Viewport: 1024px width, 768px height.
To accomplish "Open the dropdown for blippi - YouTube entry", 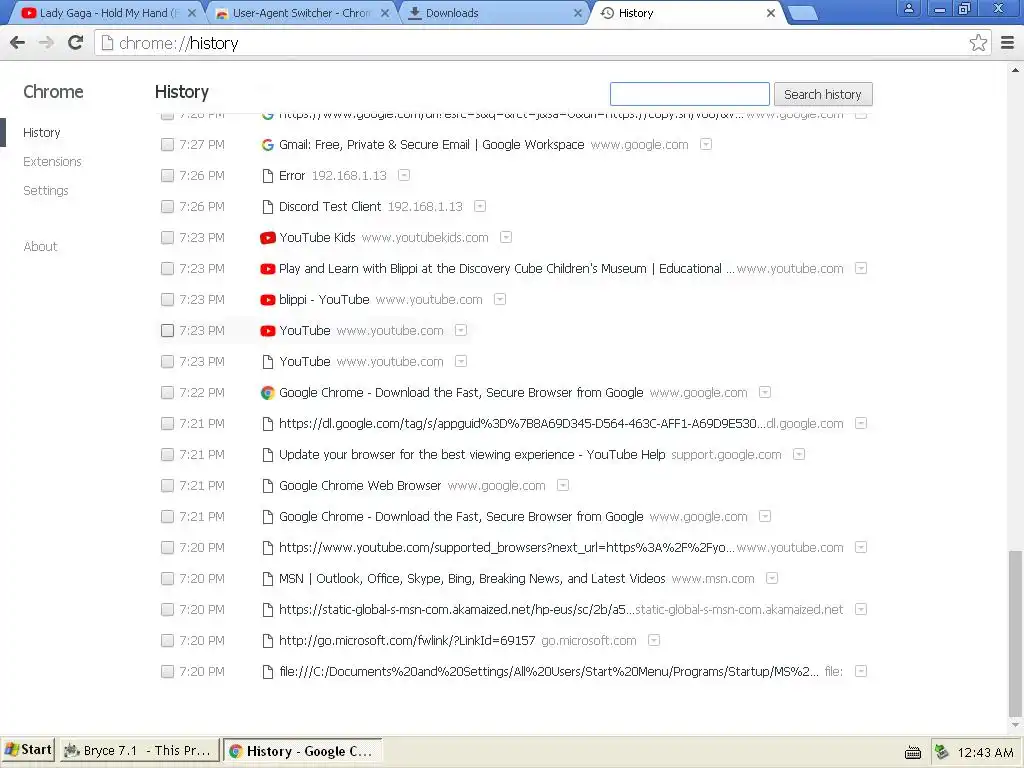I will [500, 299].
